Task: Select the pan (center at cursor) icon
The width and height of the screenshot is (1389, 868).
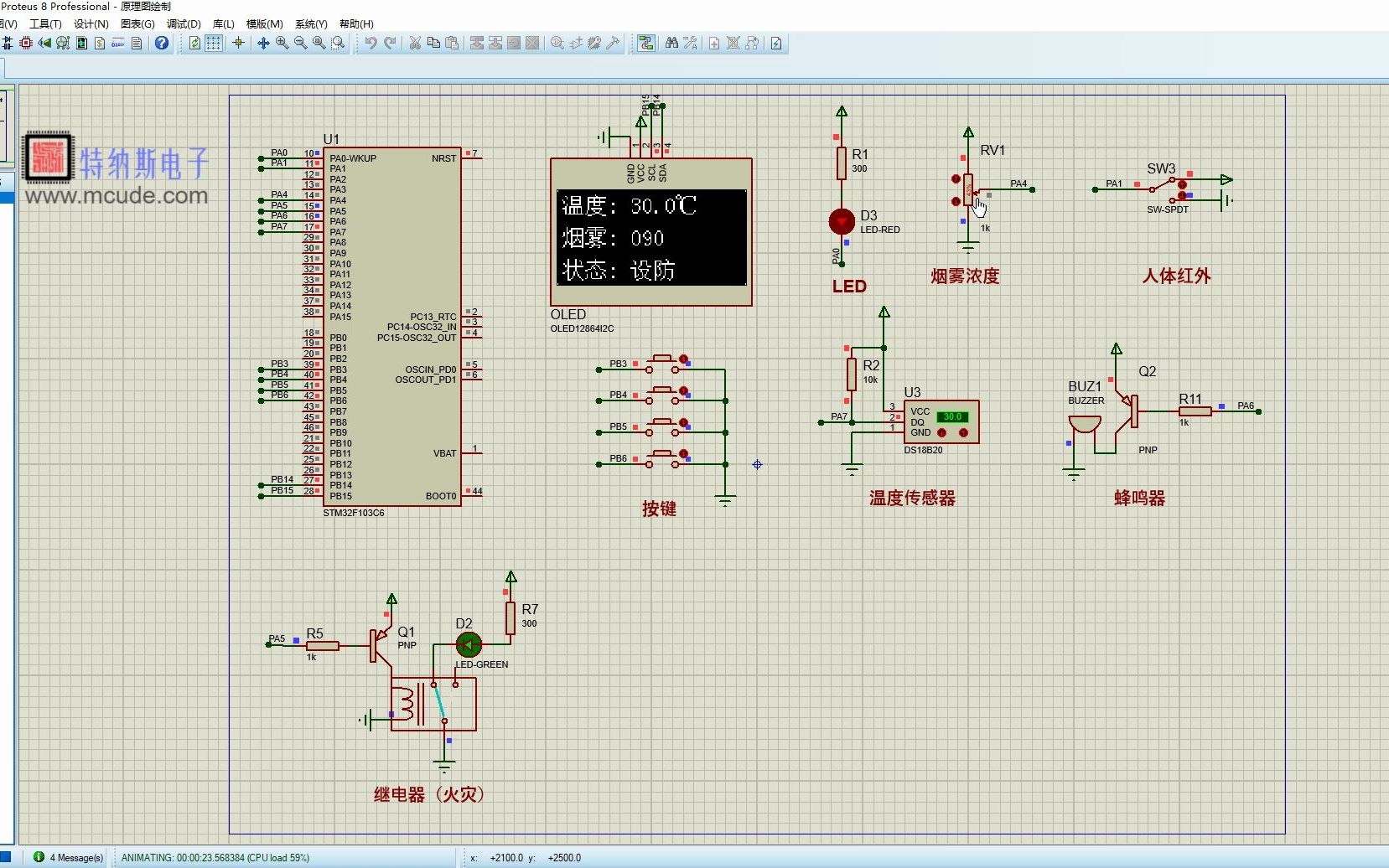Action: click(x=263, y=43)
